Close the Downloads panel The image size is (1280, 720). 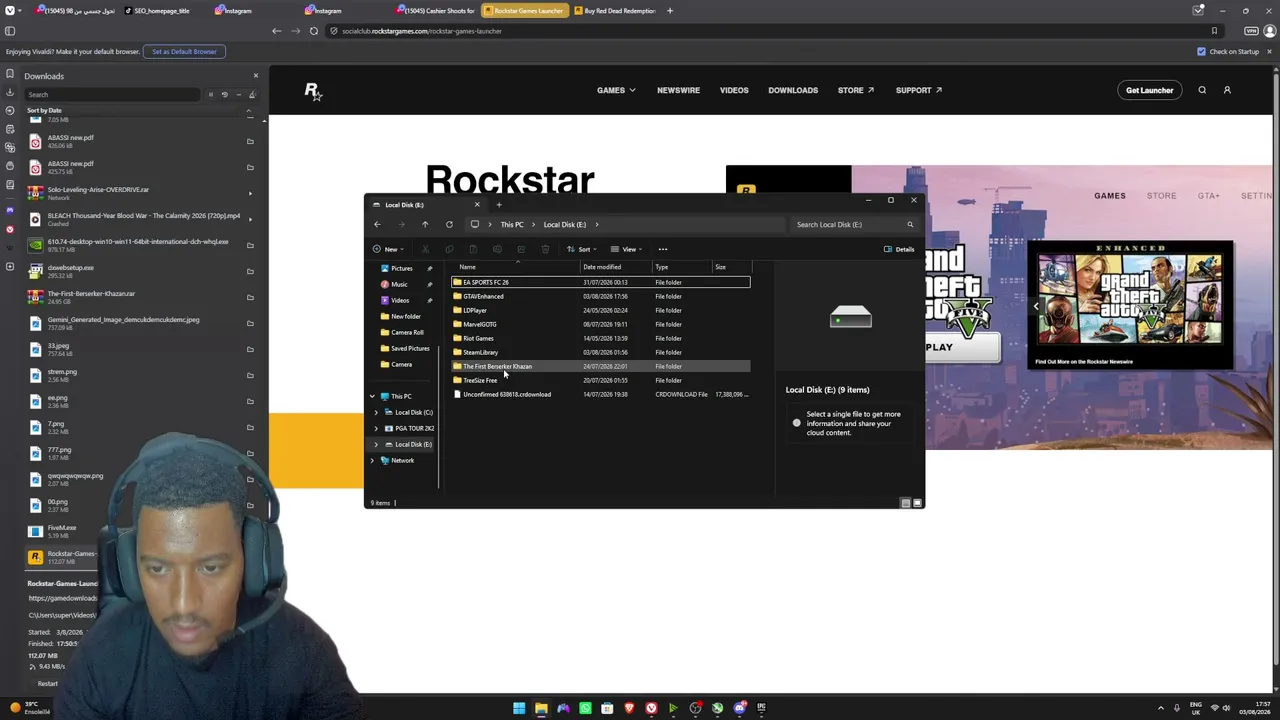255,76
